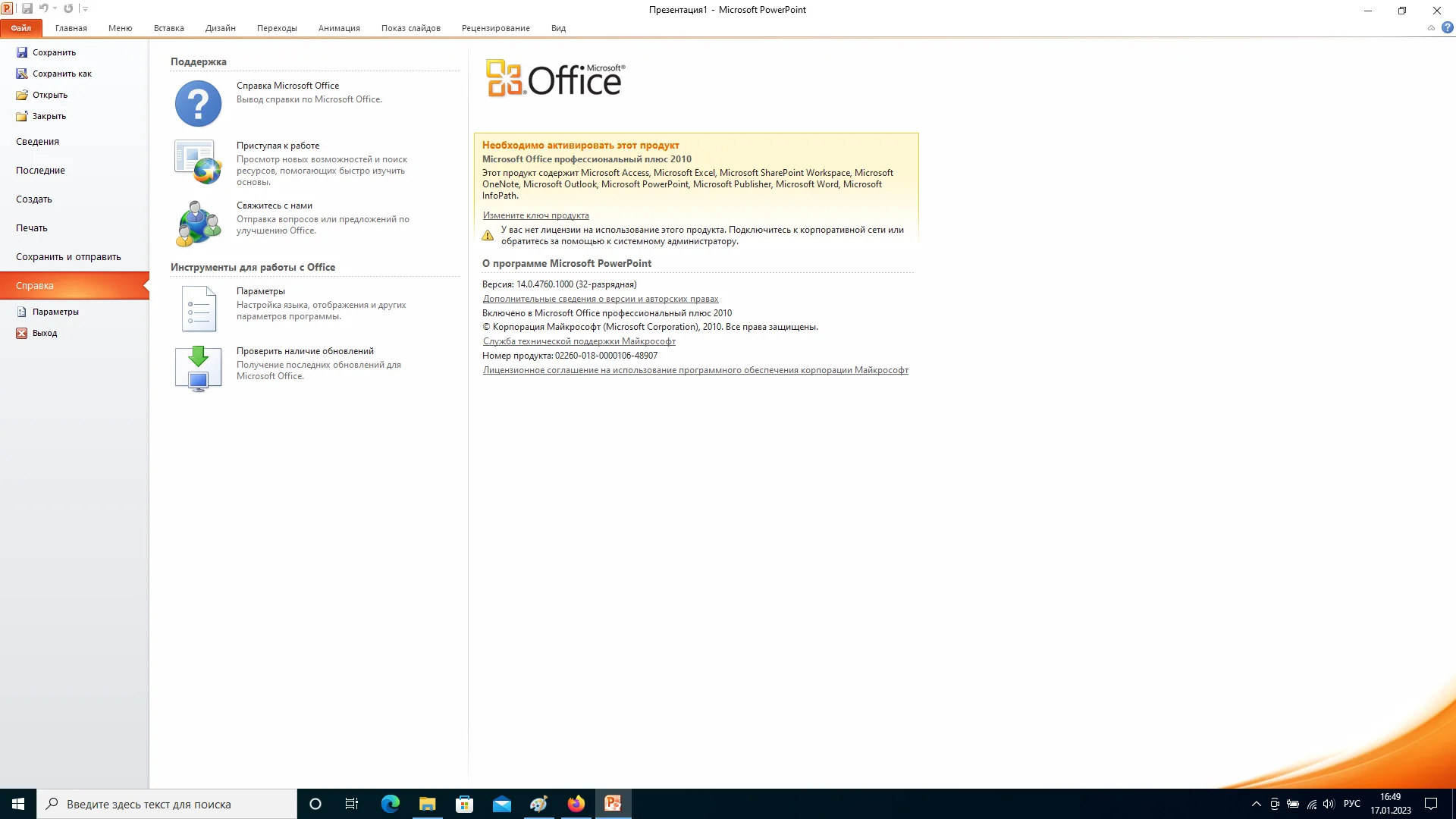The image size is (1456, 819).
Task: Click the Contact Us people icon
Action: (x=198, y=223)
